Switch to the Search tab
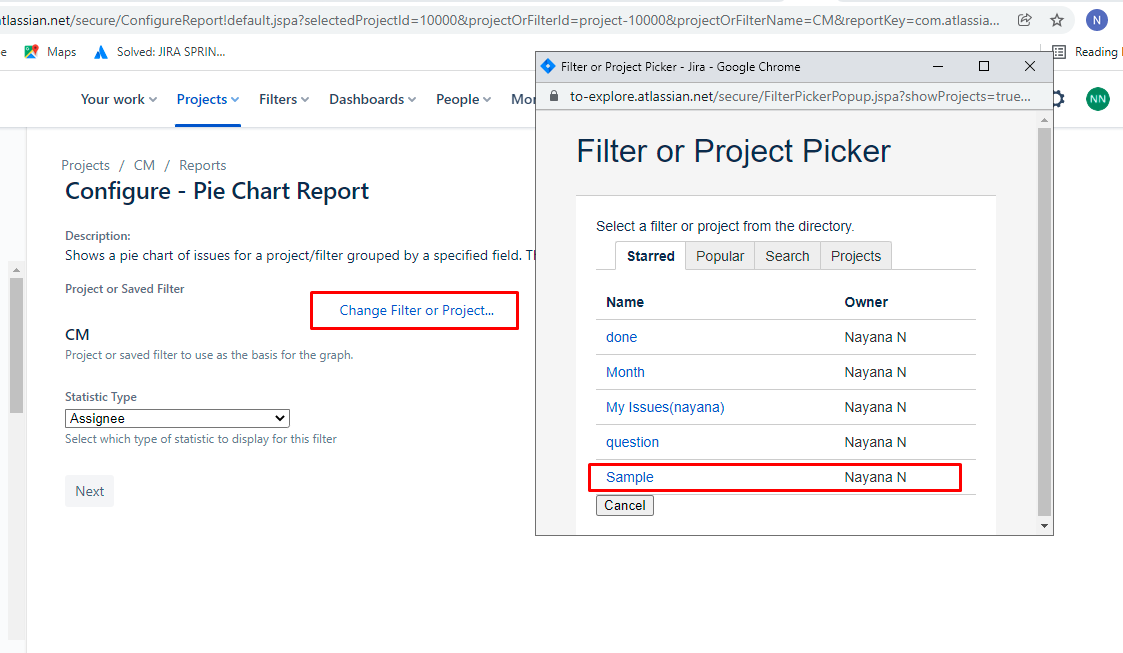The image size is (1123, 653). (x=786, y=255)
